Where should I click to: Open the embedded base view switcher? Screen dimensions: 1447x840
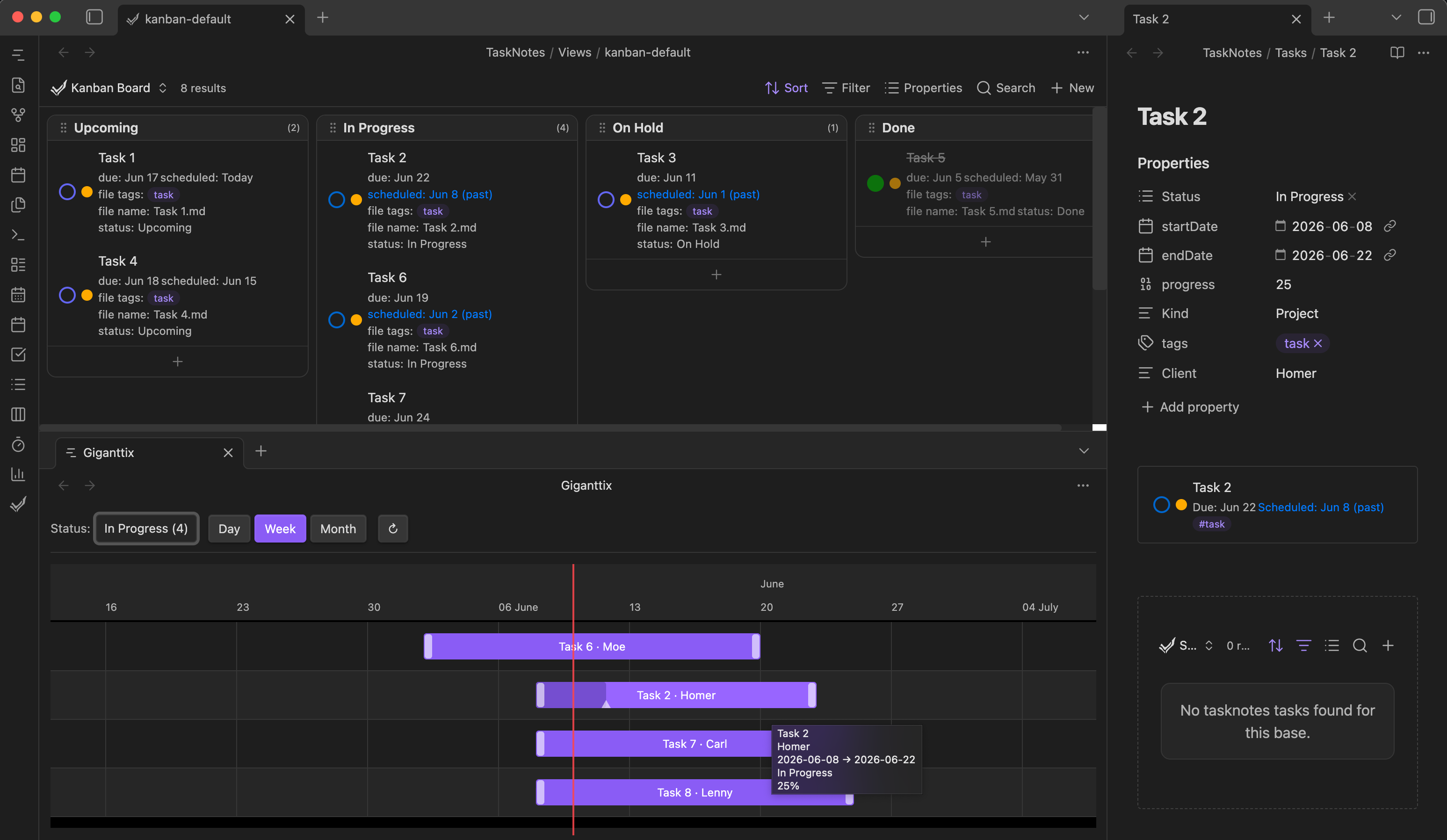pos(1186,645)
